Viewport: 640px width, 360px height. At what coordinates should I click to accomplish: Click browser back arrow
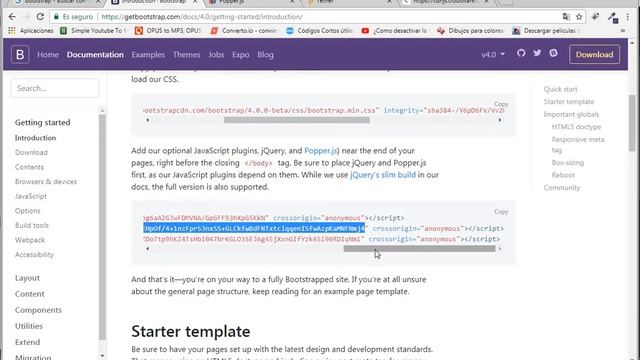click(x=12, y=17)
